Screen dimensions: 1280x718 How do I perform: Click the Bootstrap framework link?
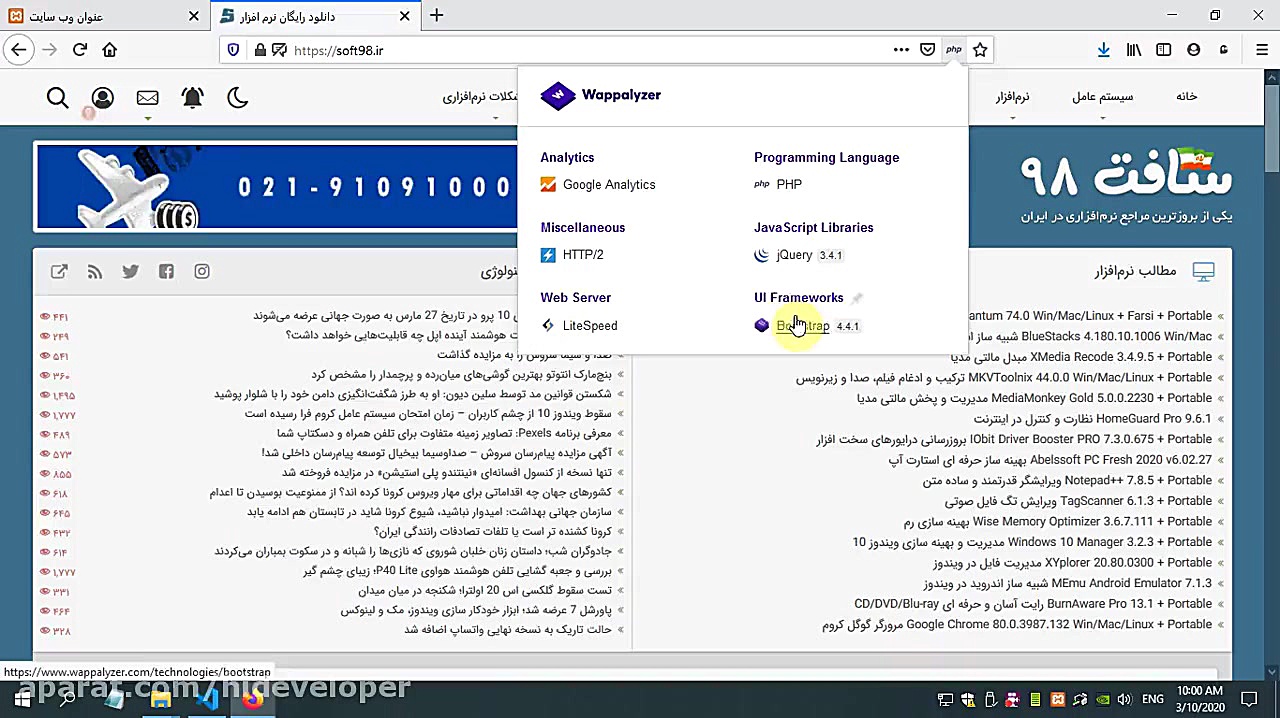click(x=803, y=326)
